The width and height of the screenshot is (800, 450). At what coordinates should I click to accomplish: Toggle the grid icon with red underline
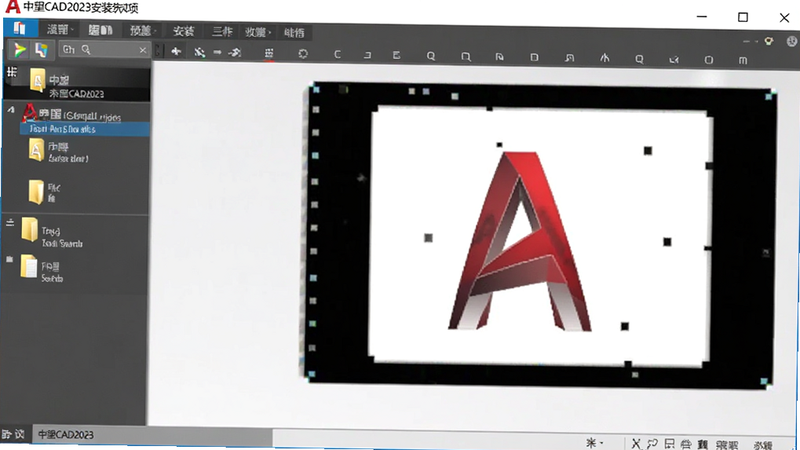click(269, 53)
